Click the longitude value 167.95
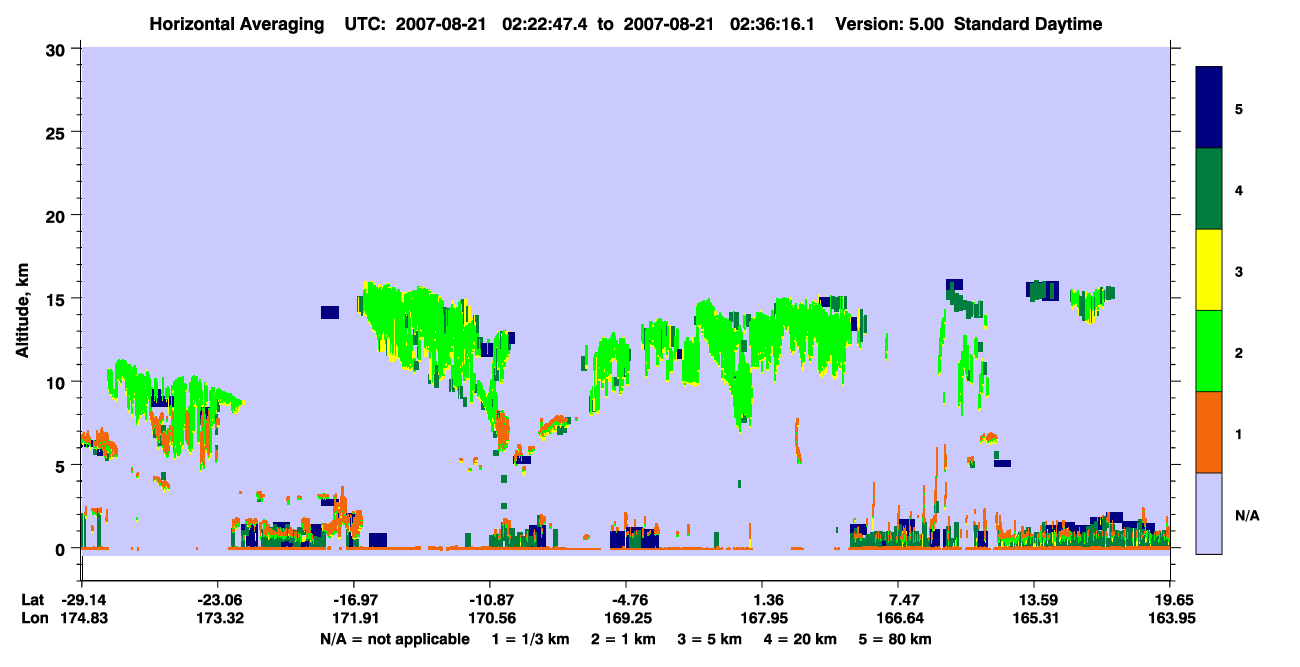Image resolution: width=1300 pixels, height=667 pixels. (762, 618)
